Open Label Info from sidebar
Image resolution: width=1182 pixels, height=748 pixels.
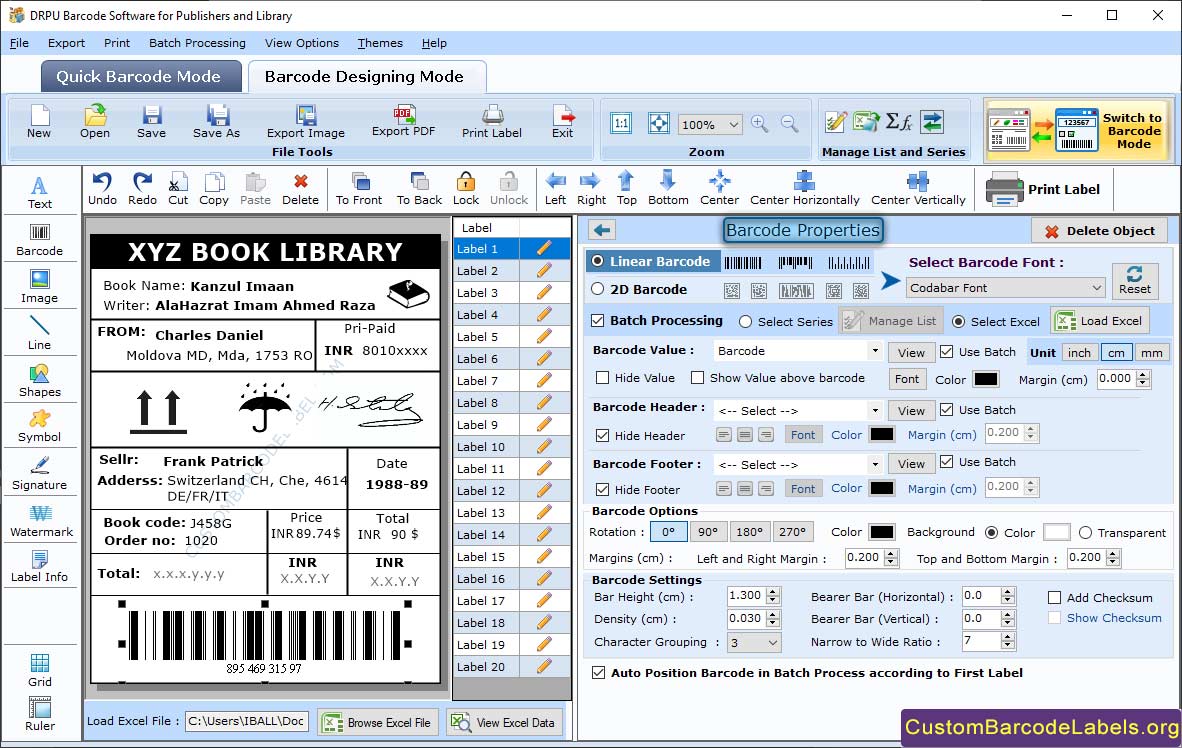point(39,566)
